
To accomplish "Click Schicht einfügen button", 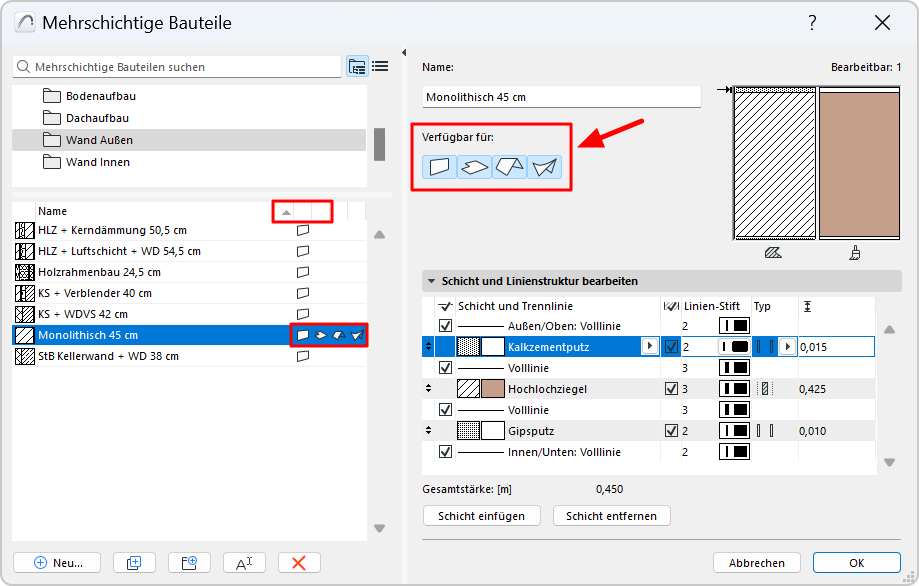I will [481, 516].
